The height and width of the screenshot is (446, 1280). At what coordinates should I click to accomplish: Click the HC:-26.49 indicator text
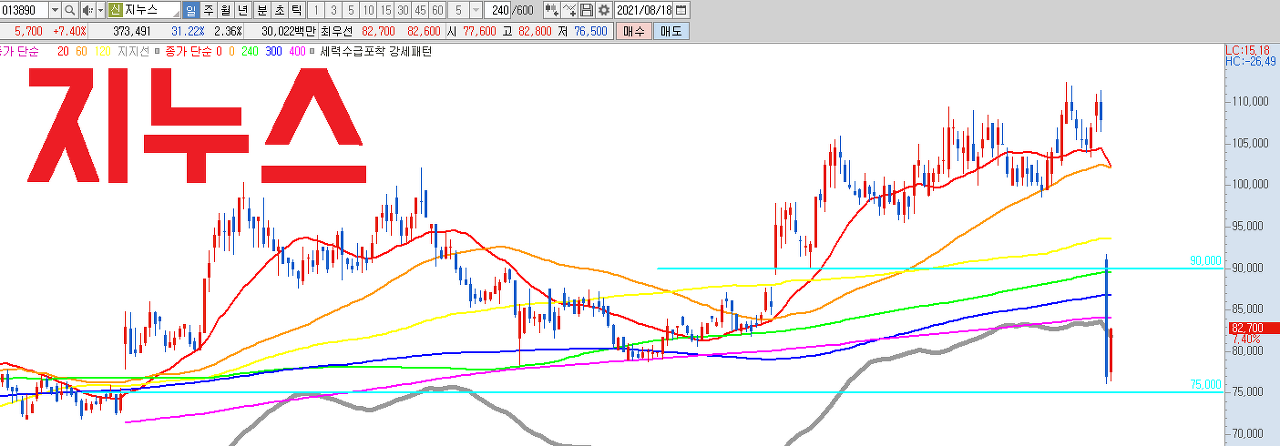click(x=1249, y=62)
